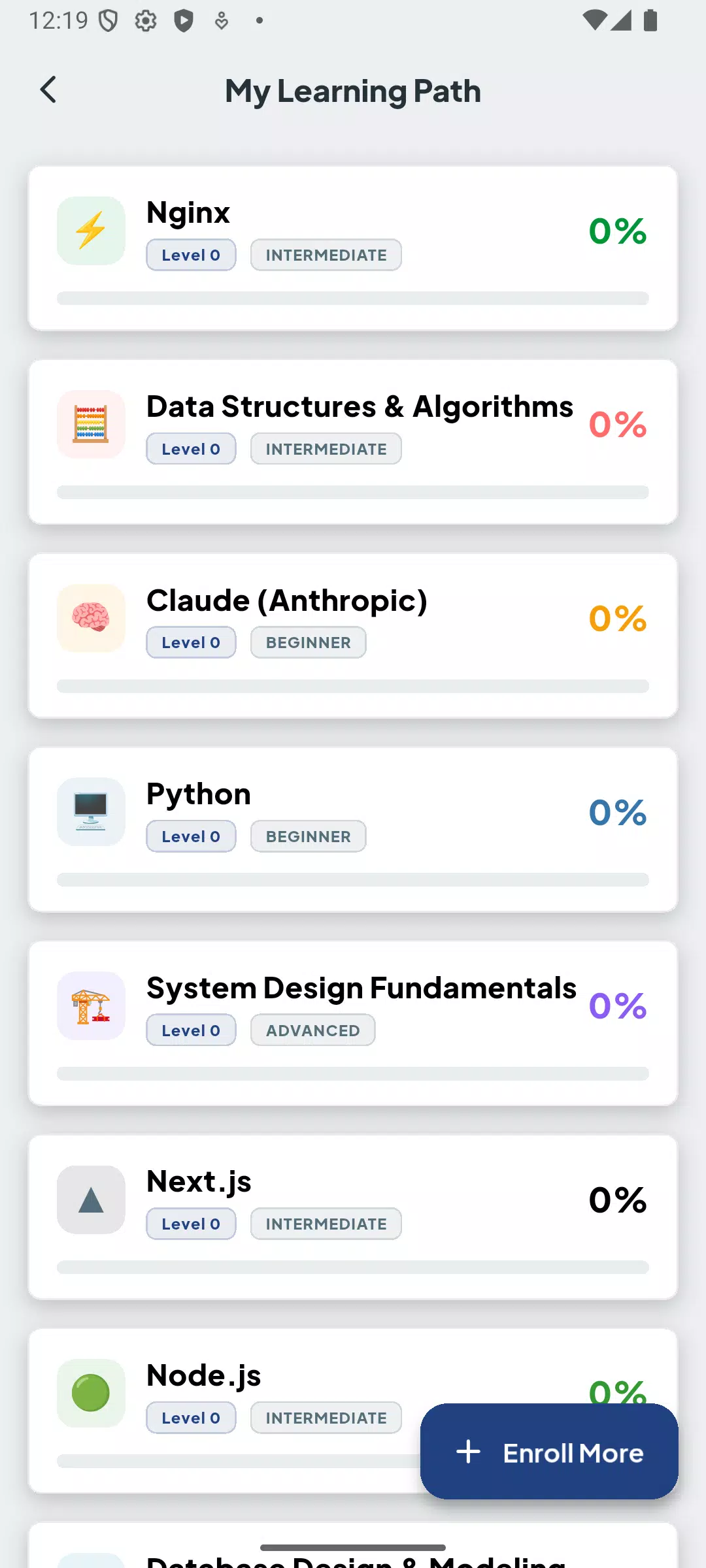Open the Claude (Anthropic) course card
The height and width of the screenshot is (1568, 706).
pos(353,636)
